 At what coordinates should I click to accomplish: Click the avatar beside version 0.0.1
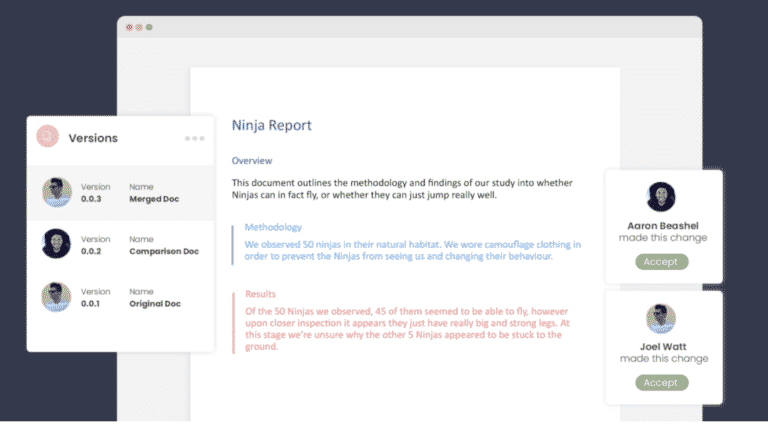tap(57, 296)
